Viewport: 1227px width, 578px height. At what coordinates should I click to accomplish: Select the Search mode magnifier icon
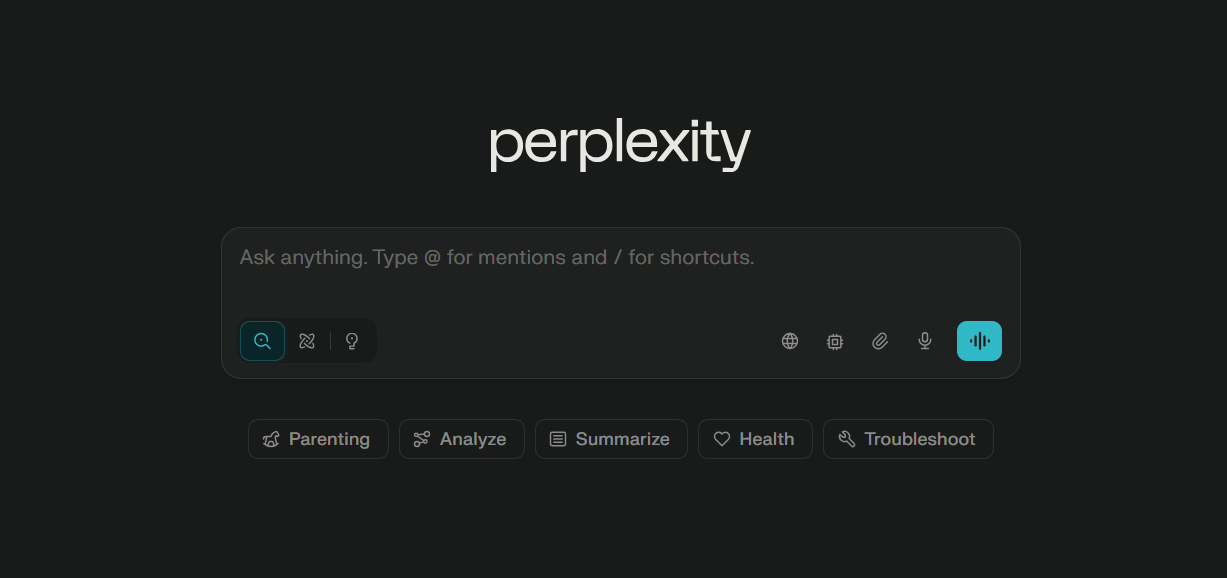click(x=262, y=341)
